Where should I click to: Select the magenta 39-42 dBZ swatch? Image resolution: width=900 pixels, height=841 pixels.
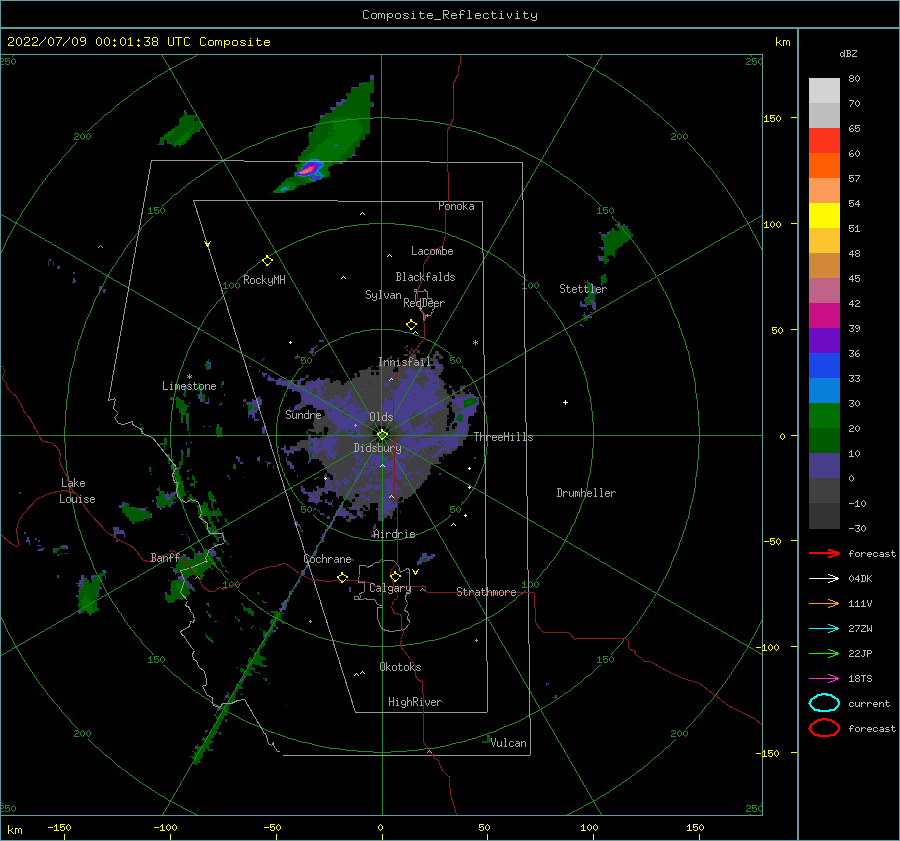[x=824, y=315]
